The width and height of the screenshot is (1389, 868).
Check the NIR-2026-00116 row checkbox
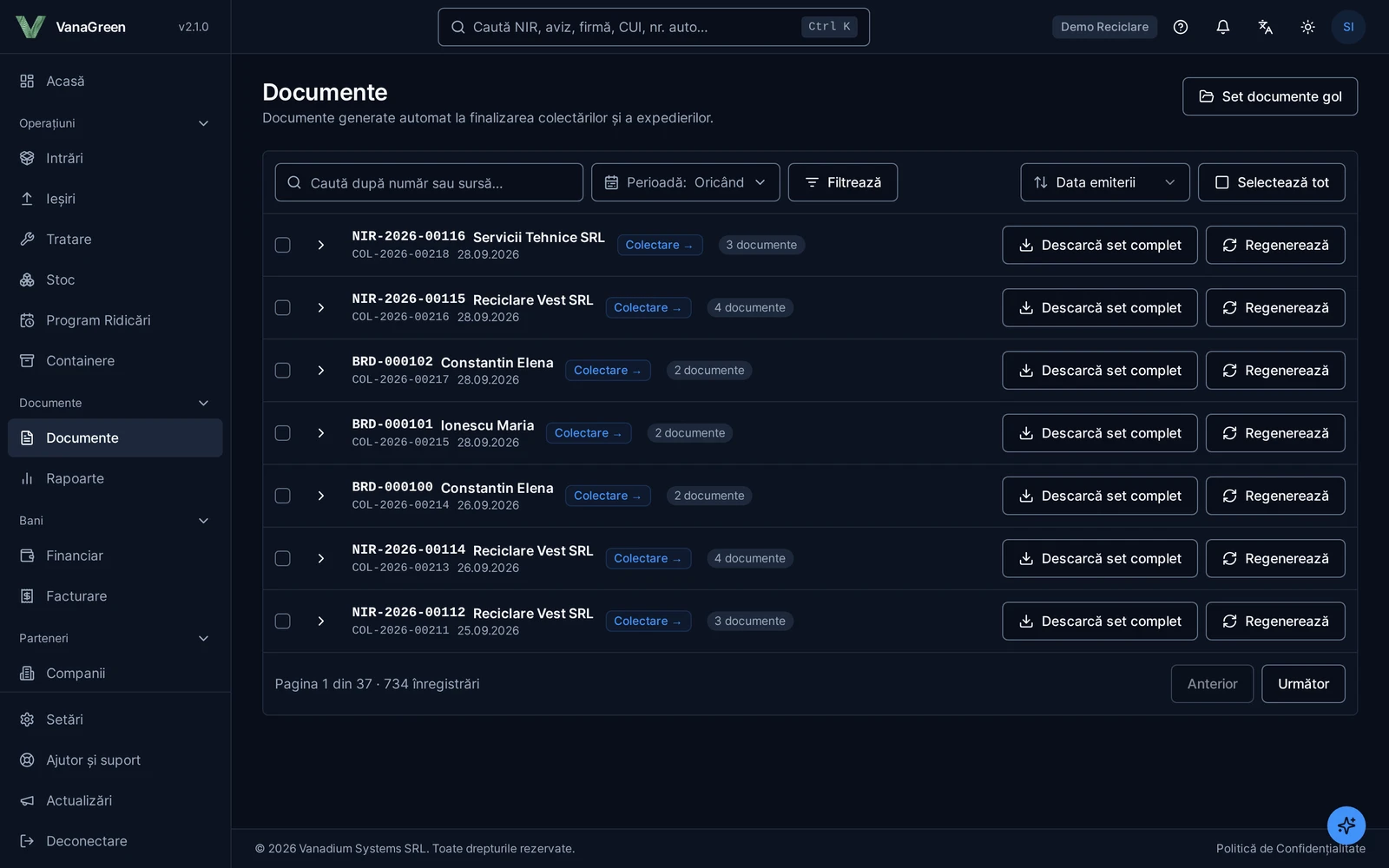[283, 245]
